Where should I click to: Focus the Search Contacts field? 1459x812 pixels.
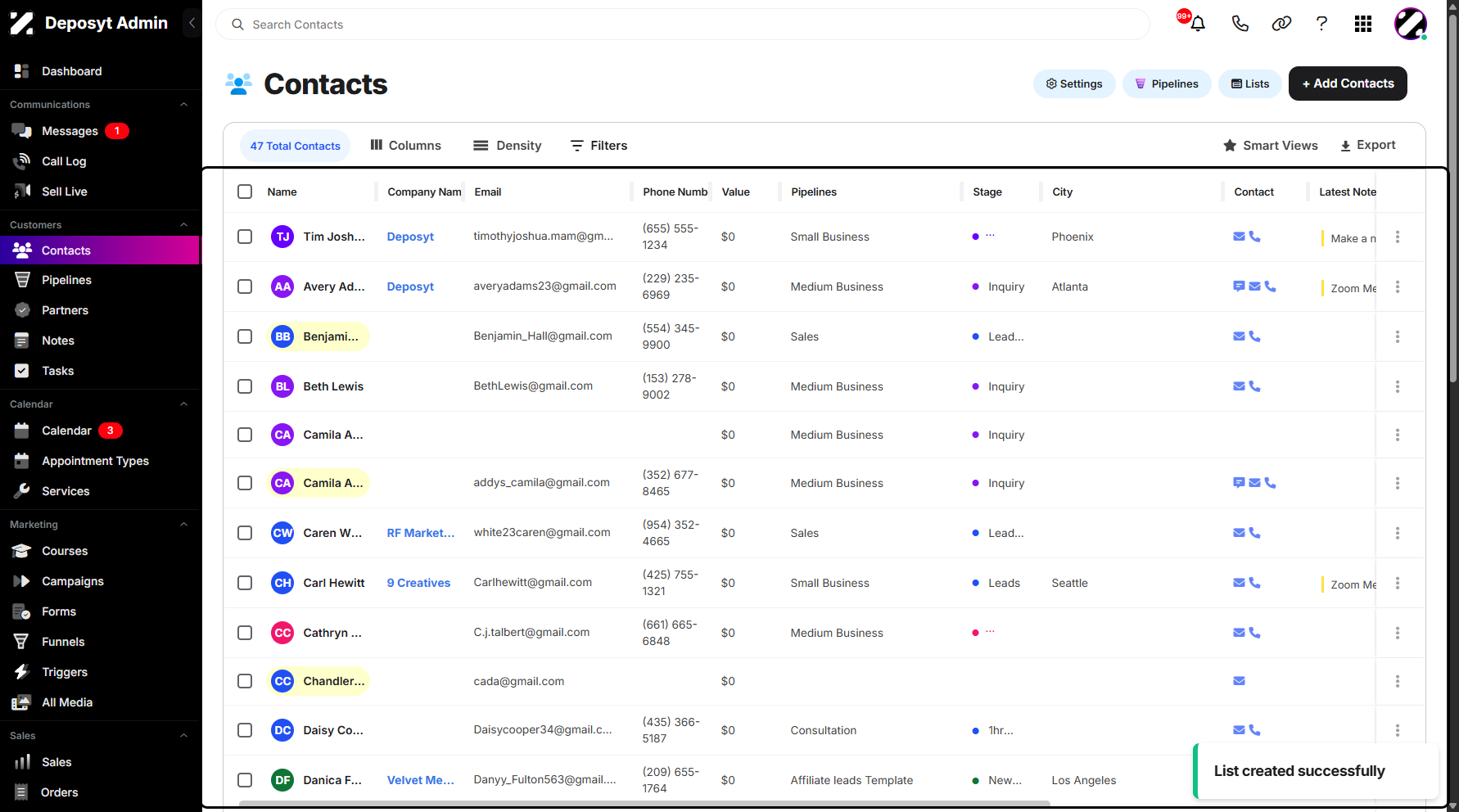point(683,25)
